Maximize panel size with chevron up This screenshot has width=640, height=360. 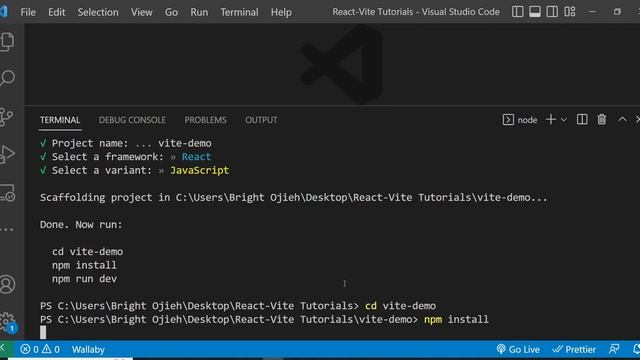tap(622, 119)
